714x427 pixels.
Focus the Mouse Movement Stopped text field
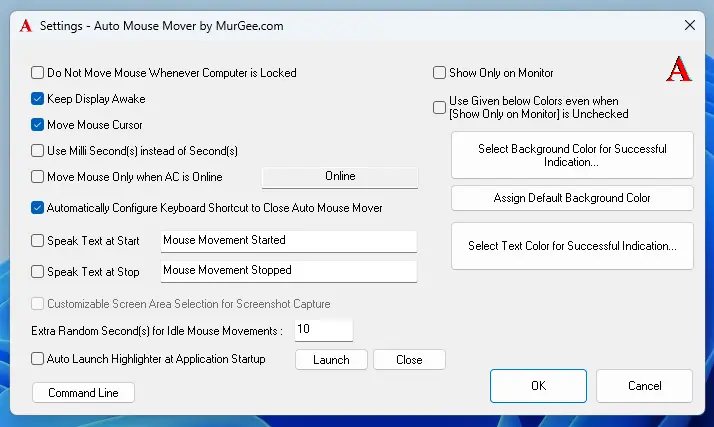(289, 271)
